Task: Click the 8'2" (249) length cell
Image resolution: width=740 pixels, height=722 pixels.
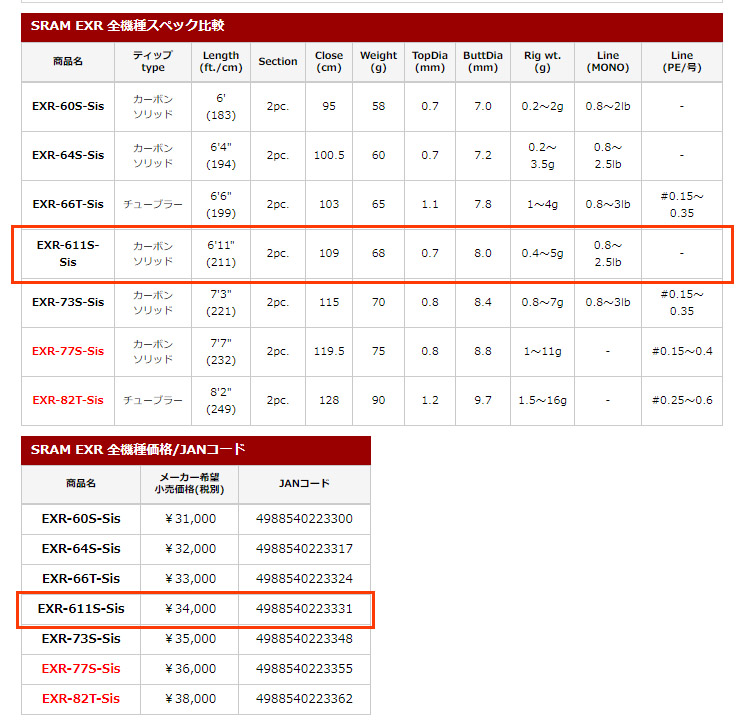Action: pyautogui.click(x=221, y=400)
